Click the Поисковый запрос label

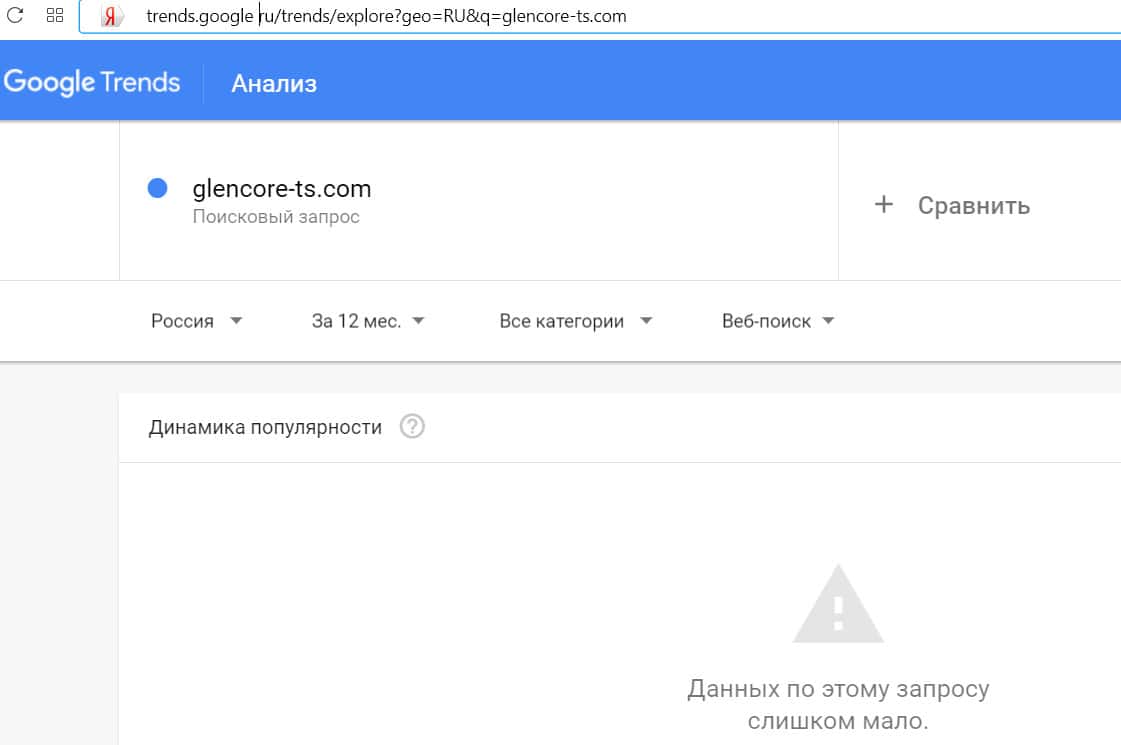[x=275, y=216]
